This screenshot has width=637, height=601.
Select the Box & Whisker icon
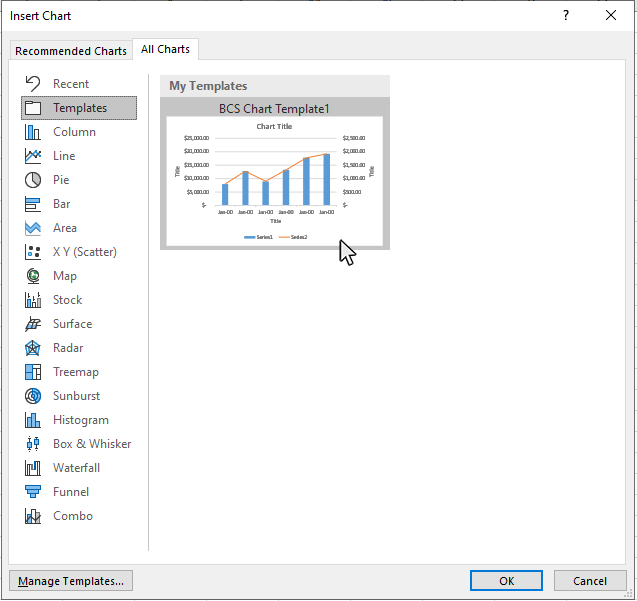32,444
